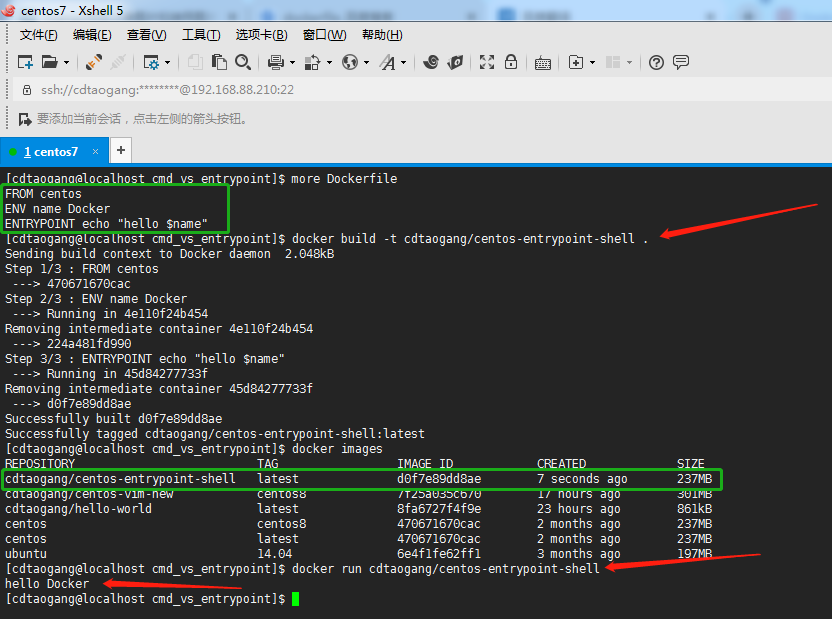Click the "REPOSITORY" column header text

(40, 464)
